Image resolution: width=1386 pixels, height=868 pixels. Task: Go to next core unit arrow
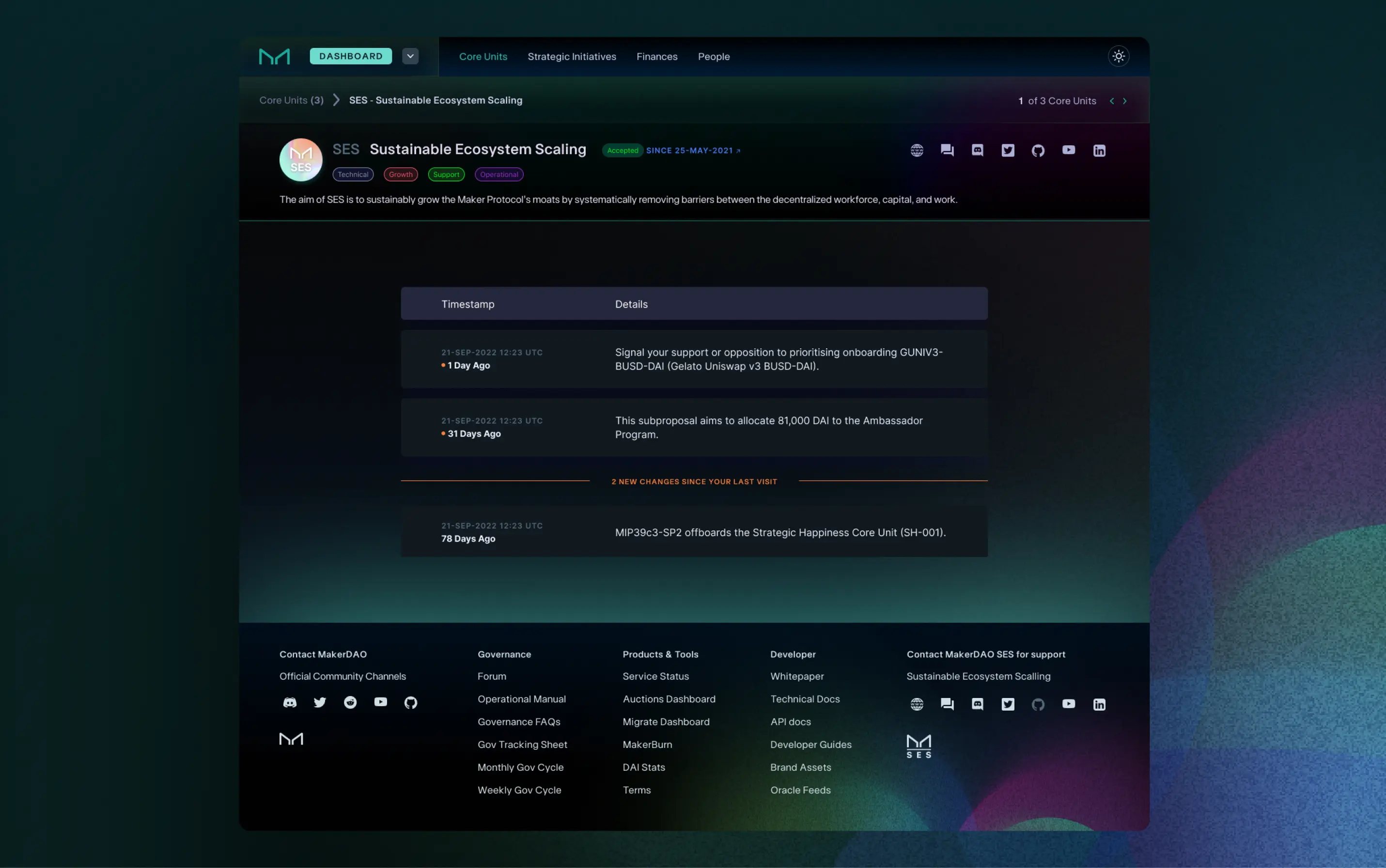coord(1124,101)
